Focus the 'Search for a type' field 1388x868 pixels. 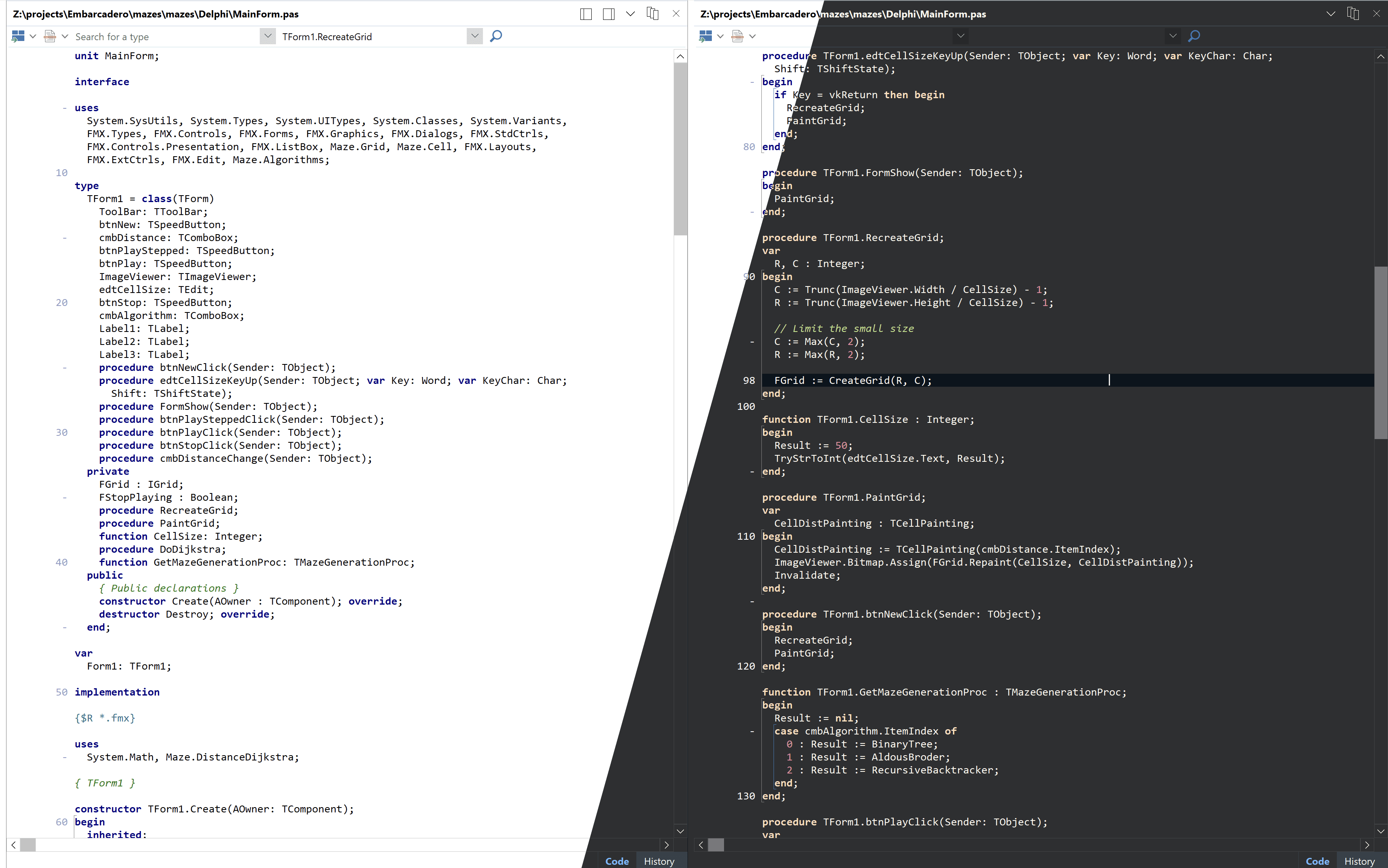pos(166,37)
